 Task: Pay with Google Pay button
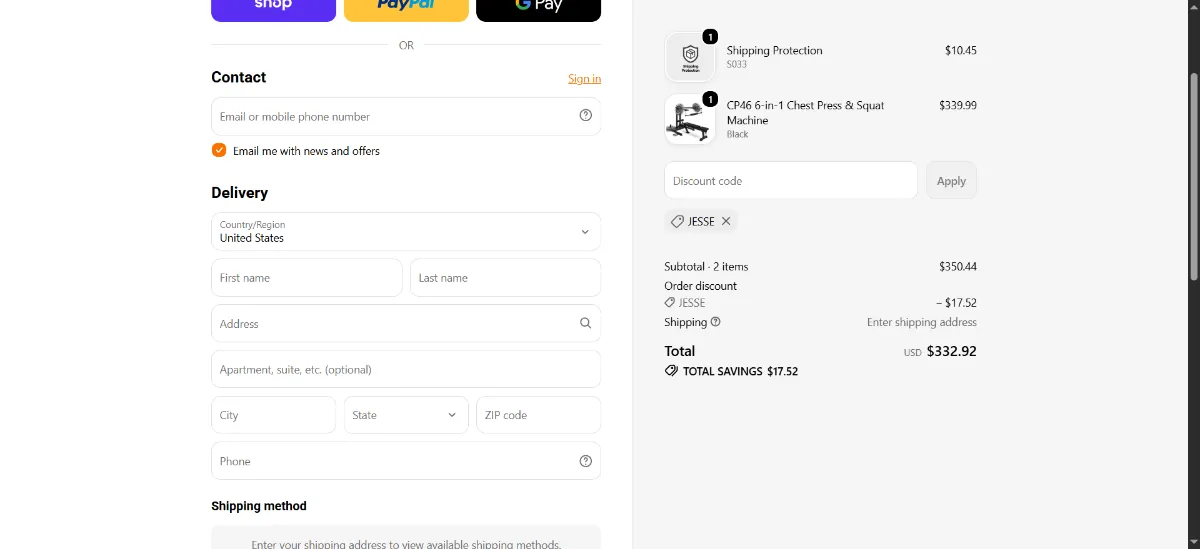point(538,9)
